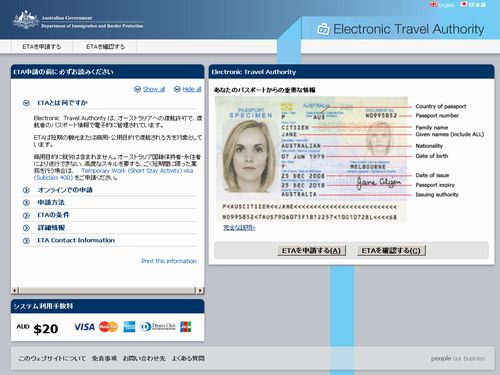Click the JCB card logo
This screenshot has width=500, height=375.
186,327
